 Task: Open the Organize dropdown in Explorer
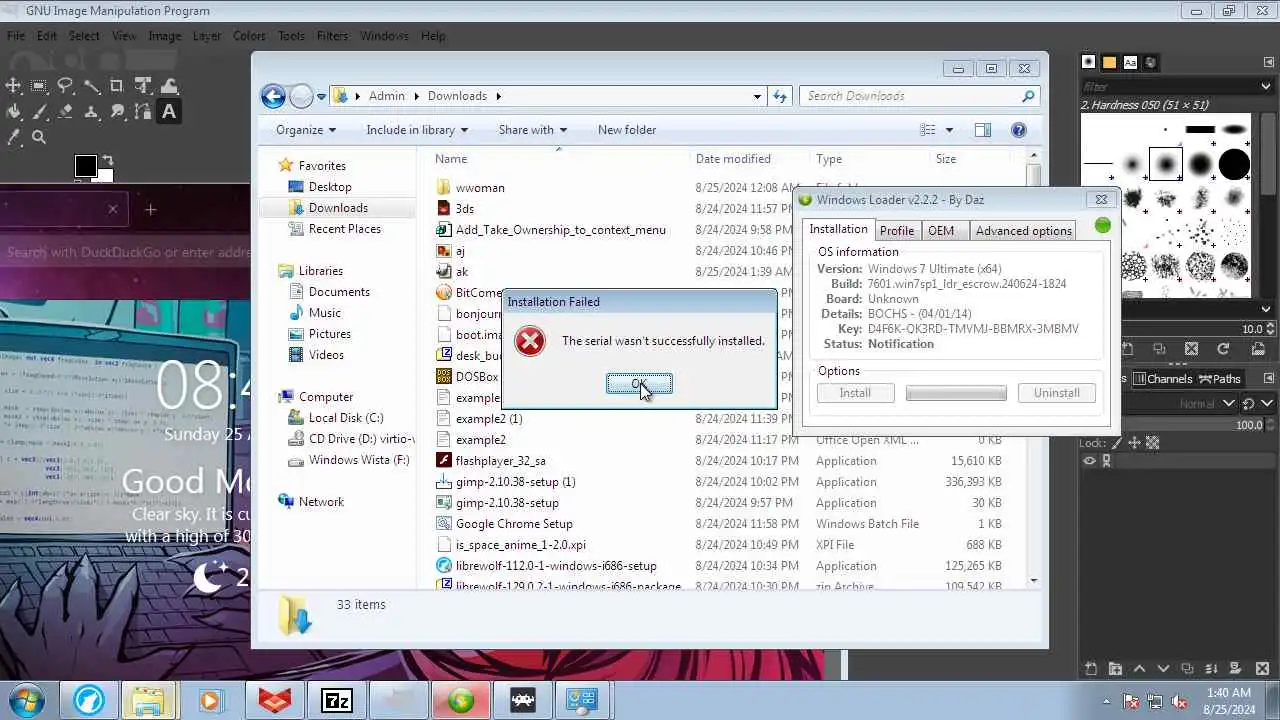point(306,130)
